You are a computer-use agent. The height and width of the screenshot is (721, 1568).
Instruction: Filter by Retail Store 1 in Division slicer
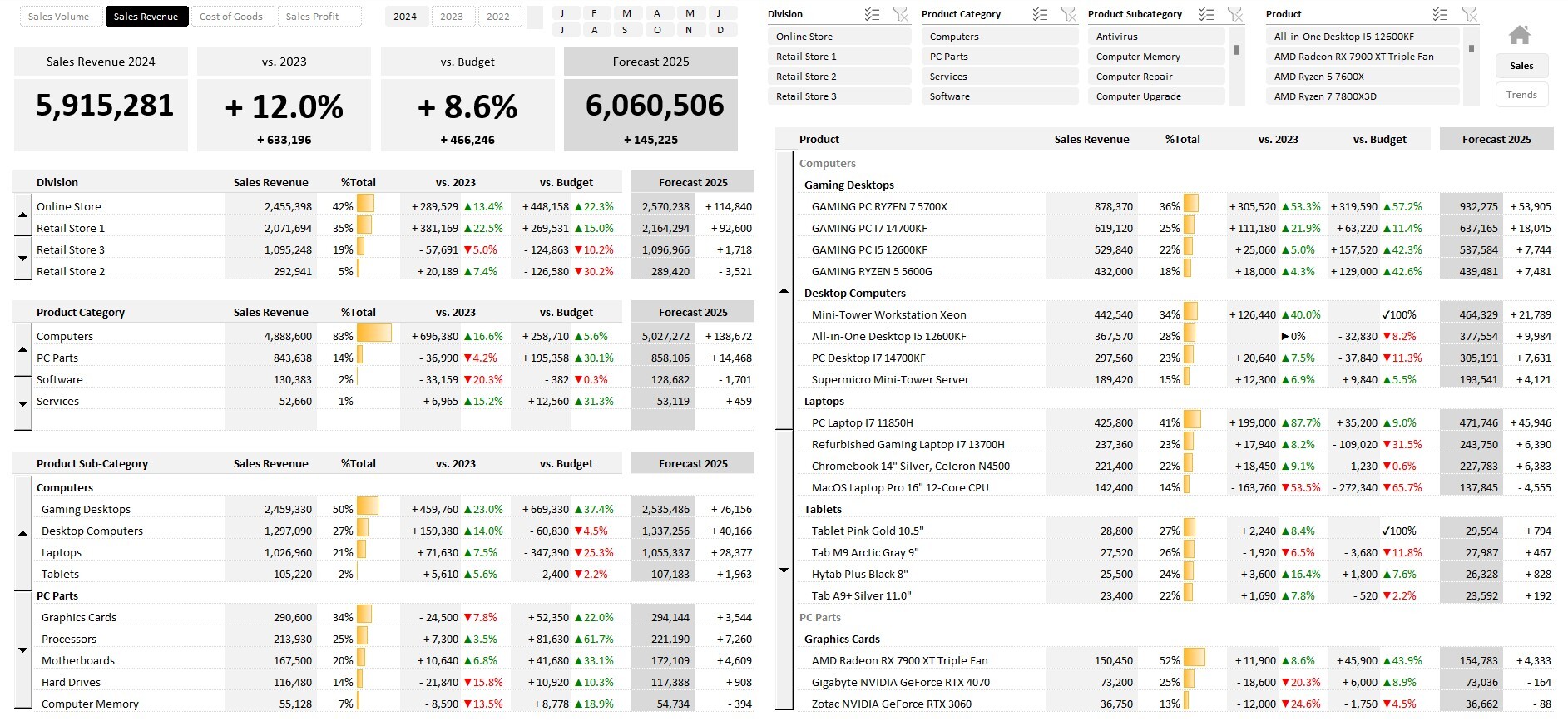coord(839,57)
